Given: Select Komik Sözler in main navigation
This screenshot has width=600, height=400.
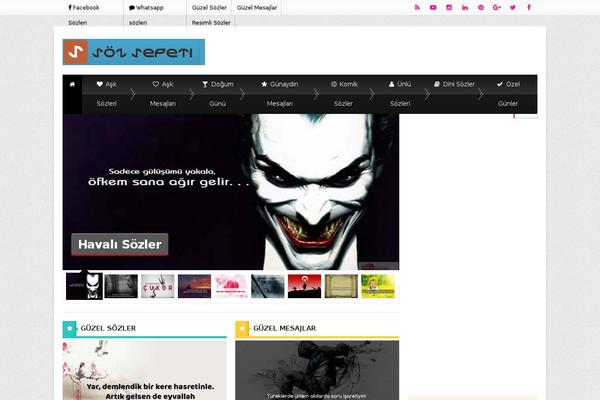Looking at the screenshot, I should pyautogui.click(x=344, y=94).
